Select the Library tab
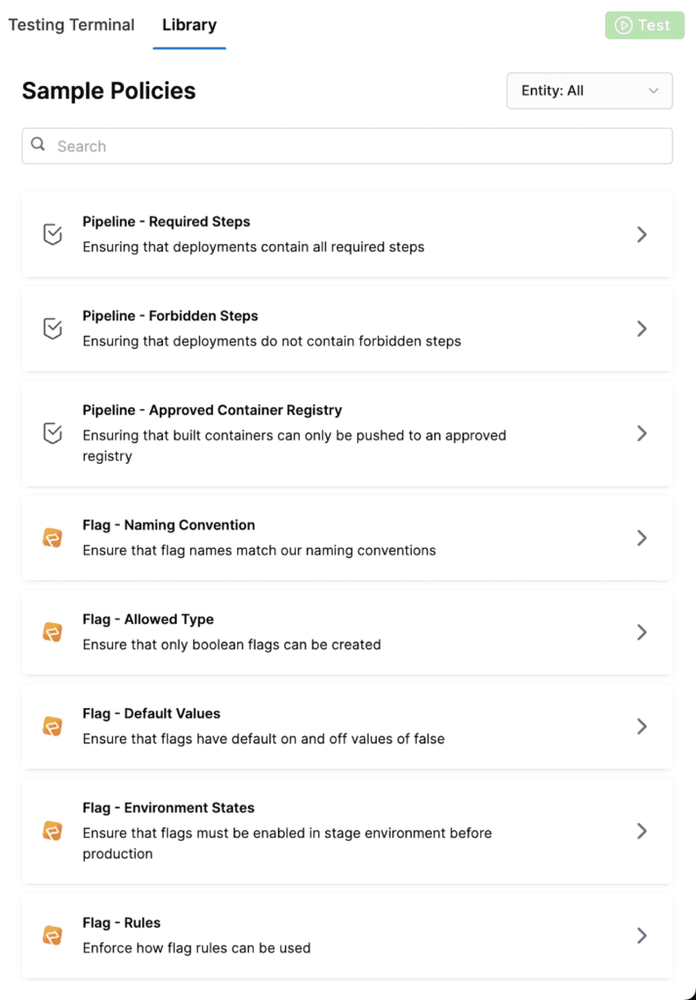Image resolution: width=696 pixels, height=1000 pixels. tap(189, 25)
